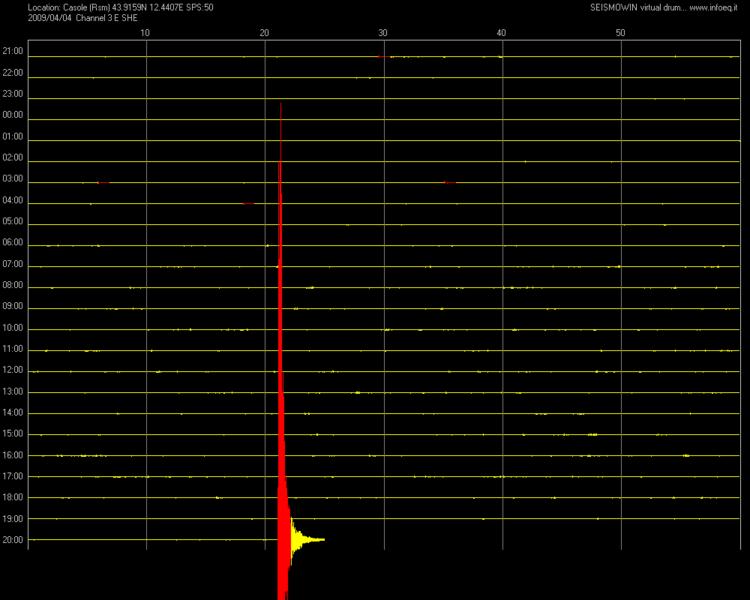Viewport: 750px width, 600px height.
Task: Click the 40 minute marker at top
Action: coord(502,33)
